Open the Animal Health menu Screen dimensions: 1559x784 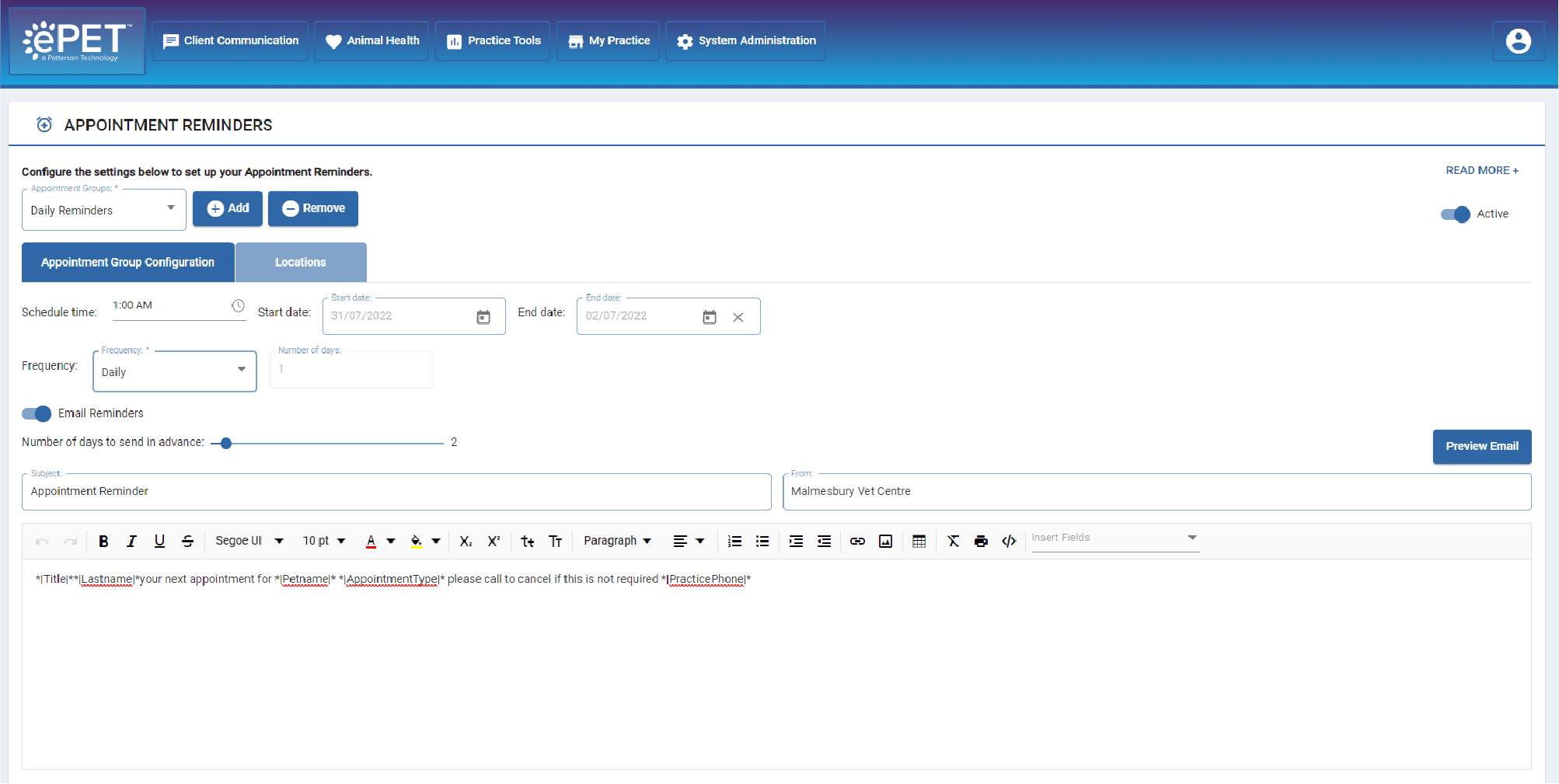371,40
